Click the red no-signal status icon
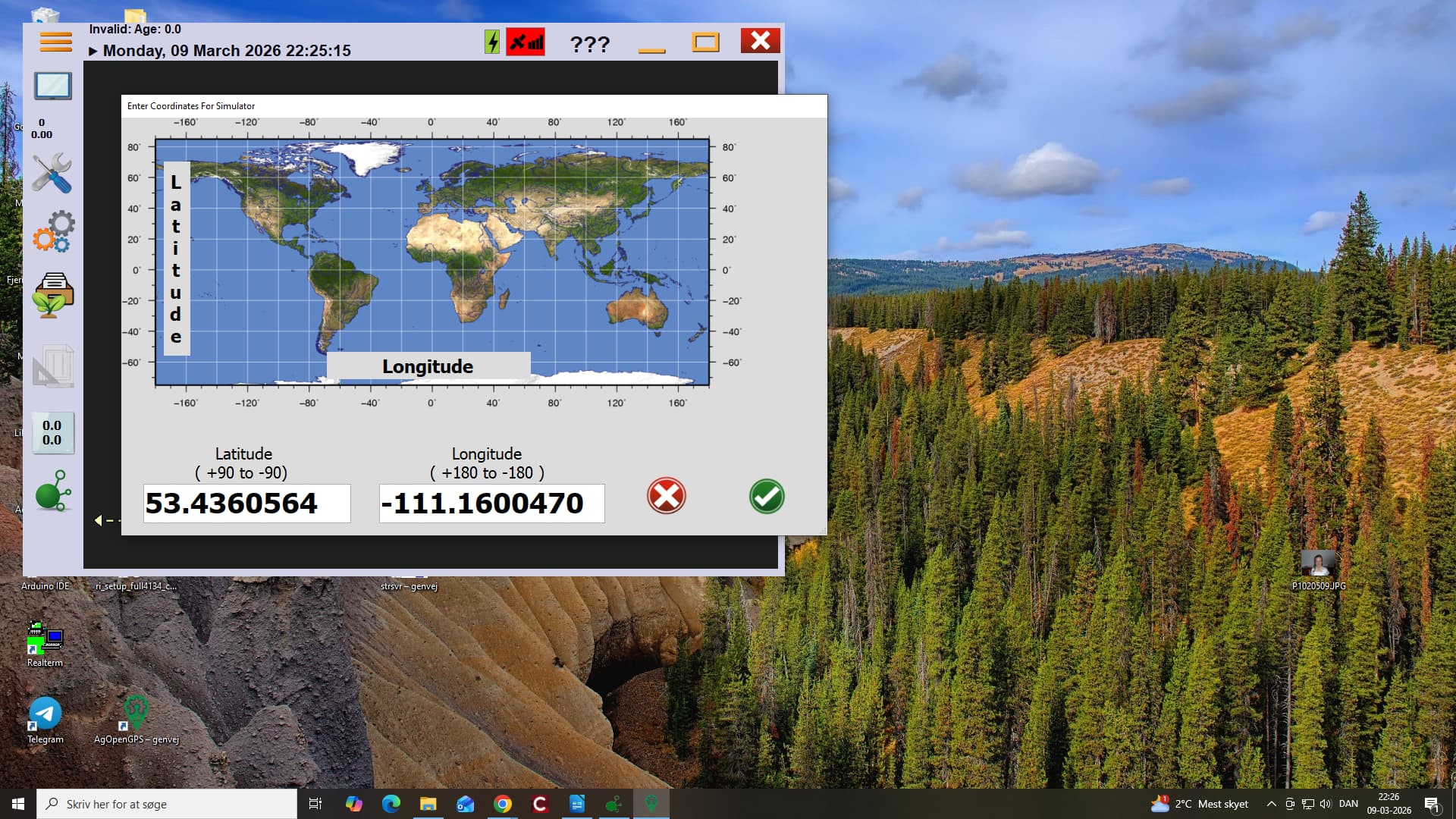The image size is (1456, 819). click(526, 42)
